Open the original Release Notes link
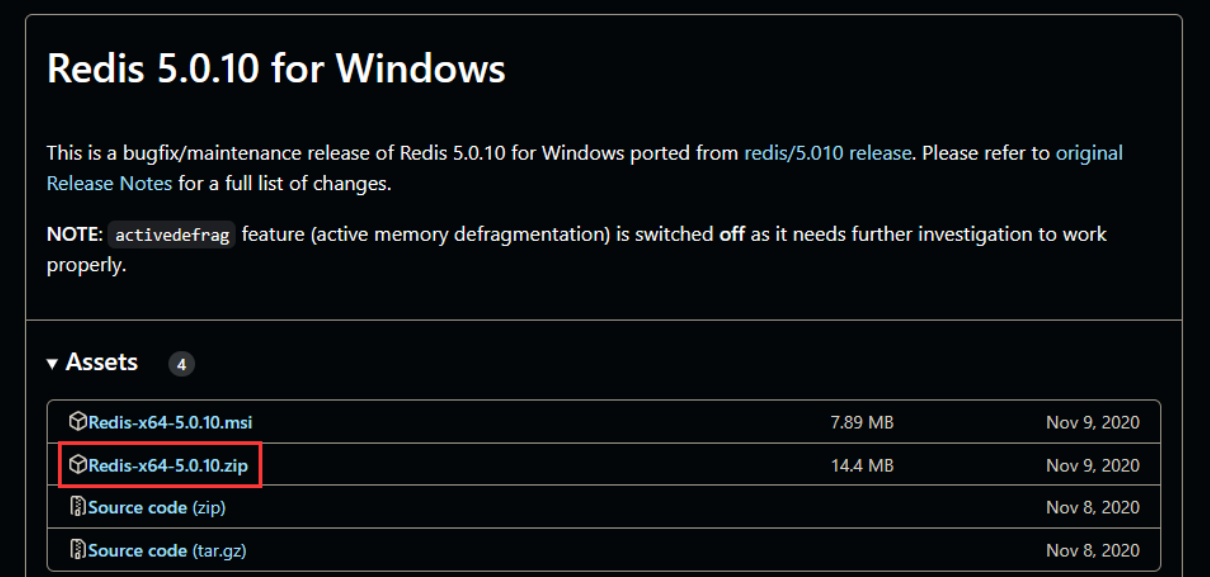 tap(1088, 153)
